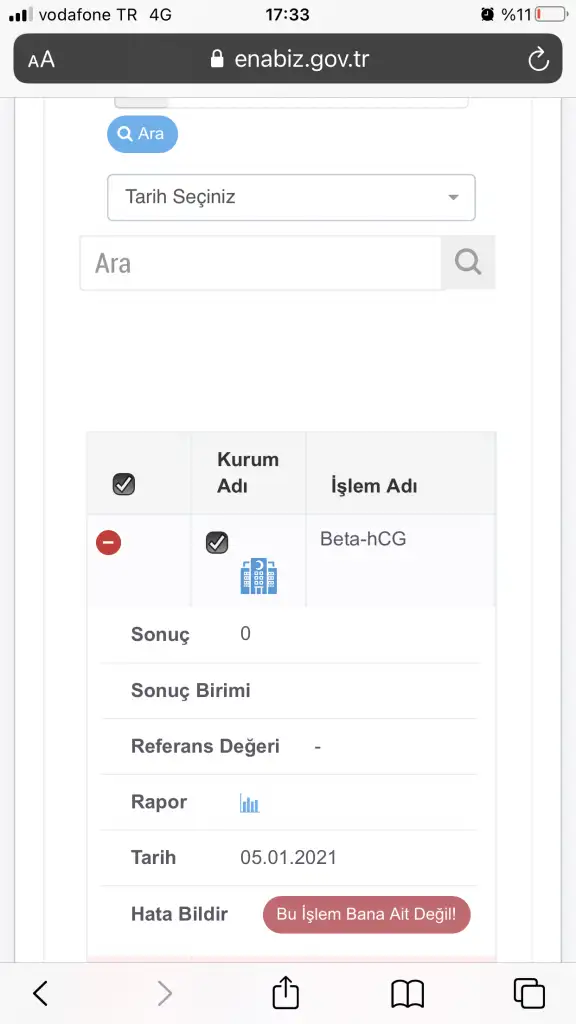
Task: Collapse the Beta-hCG row with red minus
Action: (108, 542)
